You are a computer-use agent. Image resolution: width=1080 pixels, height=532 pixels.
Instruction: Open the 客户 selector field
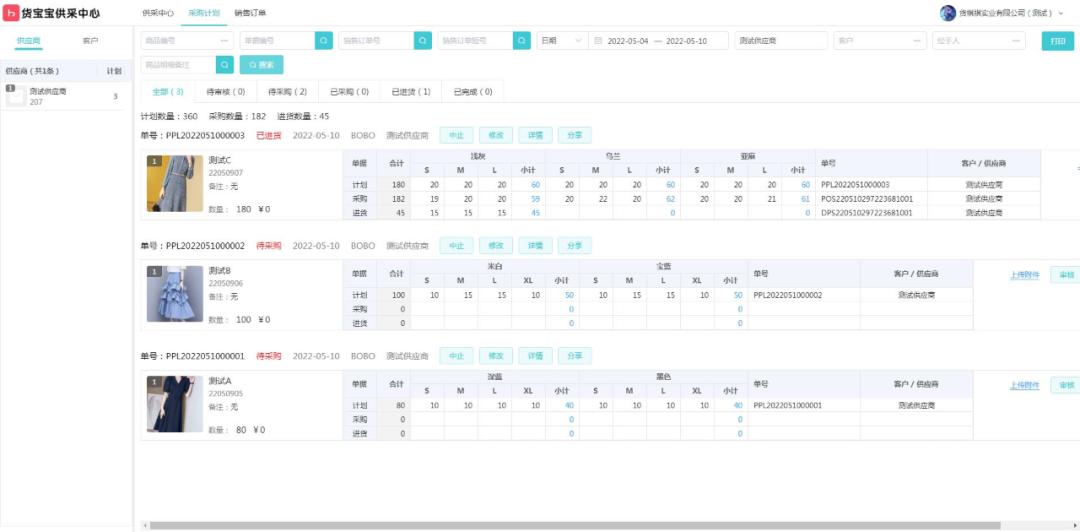(x=878, y=41)
